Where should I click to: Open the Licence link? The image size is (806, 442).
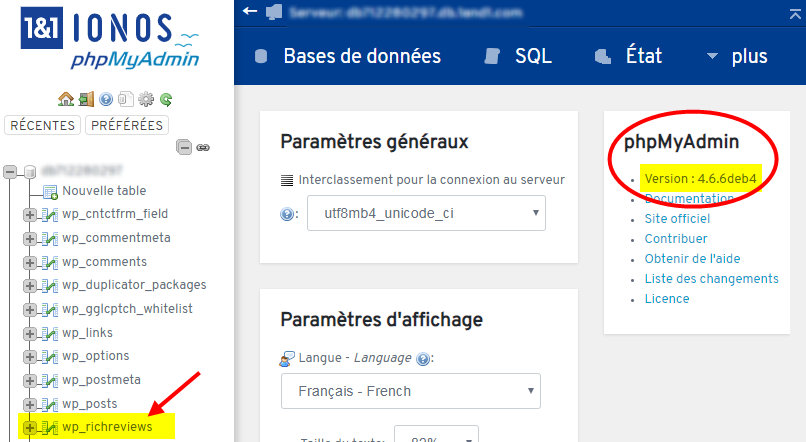pos(667,299)
